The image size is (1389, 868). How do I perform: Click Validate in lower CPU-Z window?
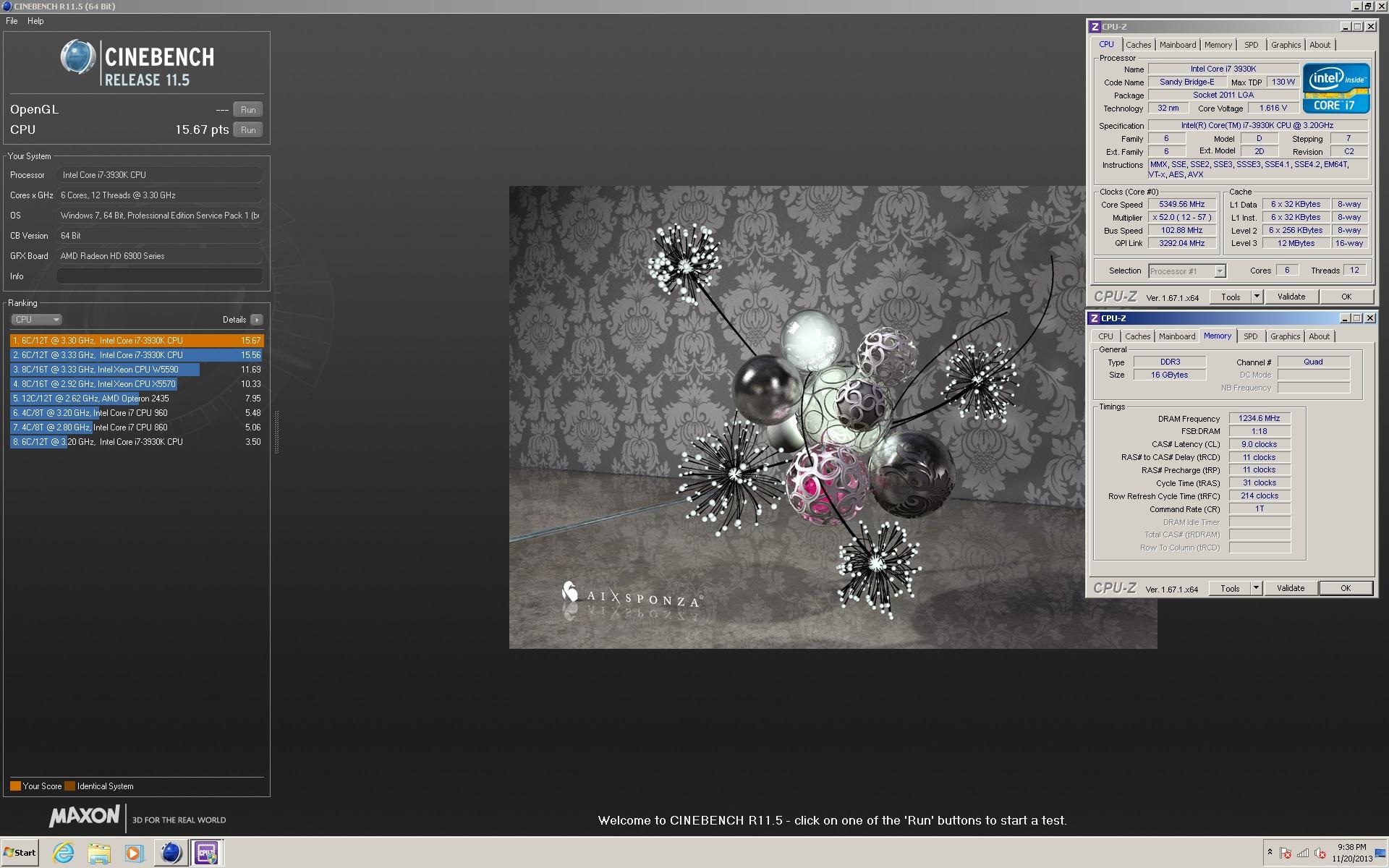click(1291, 589)
